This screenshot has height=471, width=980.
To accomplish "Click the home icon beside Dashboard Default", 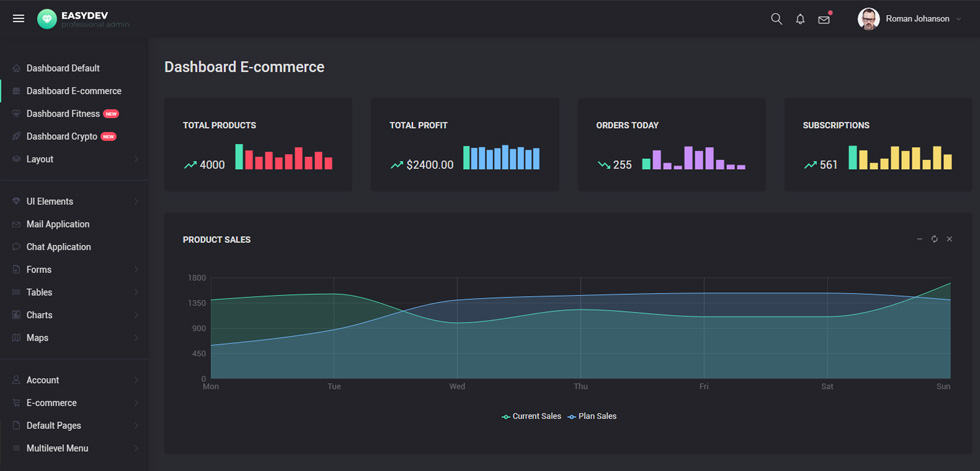I will (16, 68).
